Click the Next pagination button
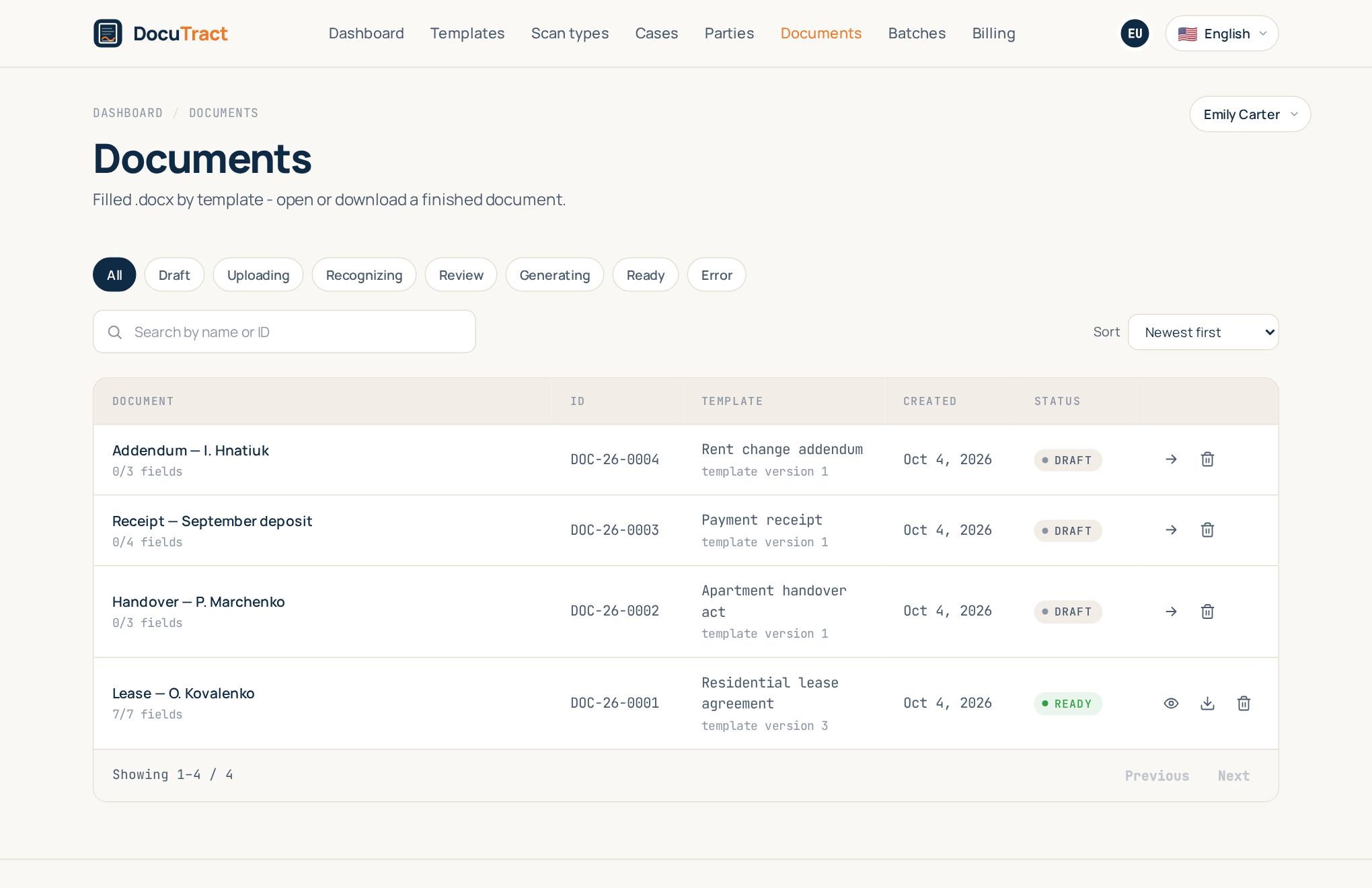Screen dimensions: 1372x888 pyautogui.click(x=1233, y=776)
